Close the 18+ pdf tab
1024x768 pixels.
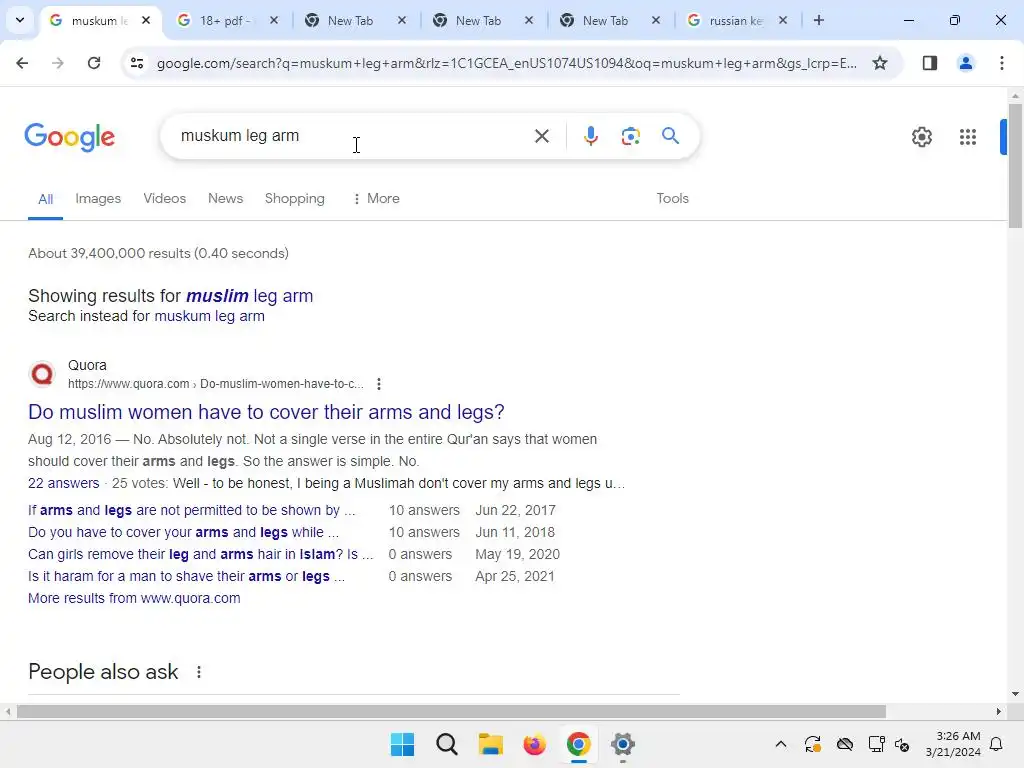pyautogui.click(x=274, y=20)
